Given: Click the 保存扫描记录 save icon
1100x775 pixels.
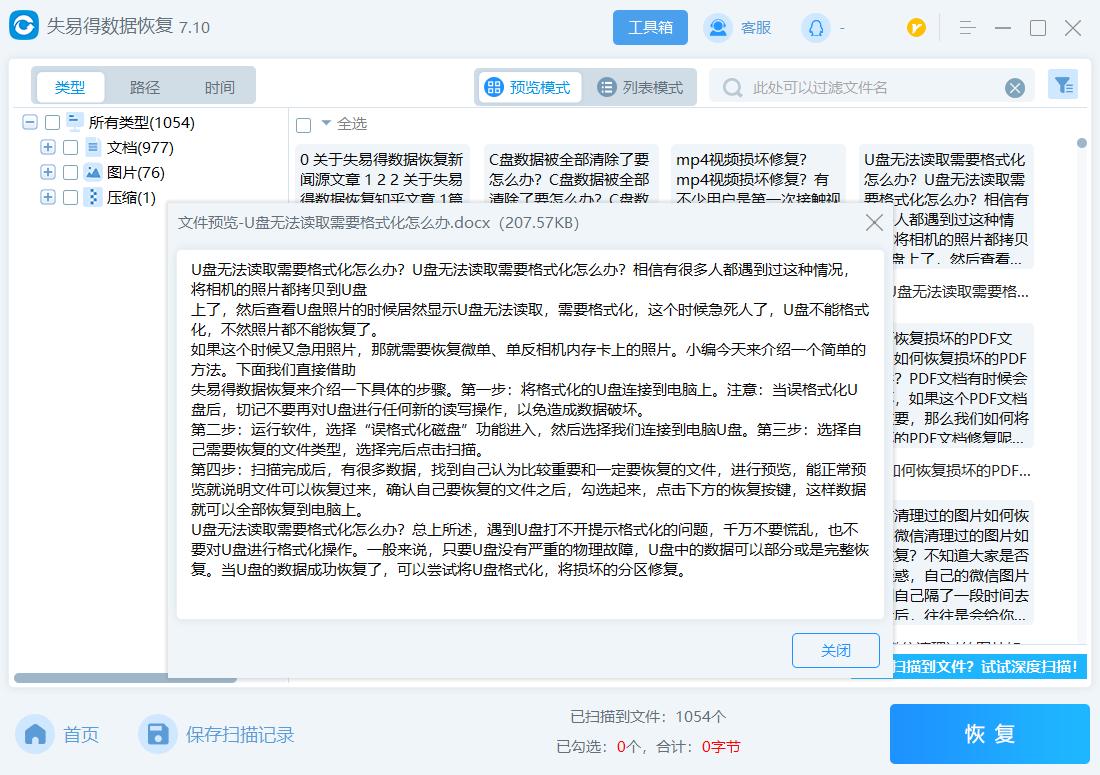Looking at the screenshot, I should click(158, 733).
